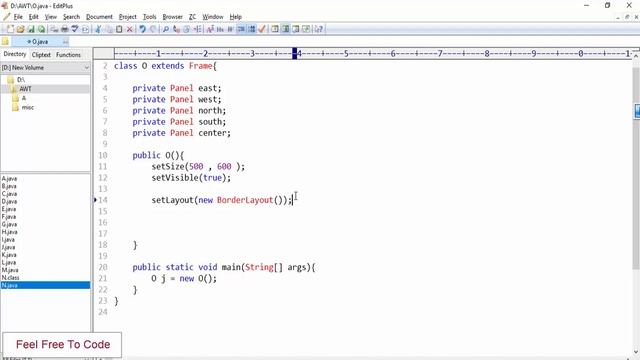This screenshot has width=640, height=360.
Task: Click the Go to Line icon
Action: (x=197, y=29)
